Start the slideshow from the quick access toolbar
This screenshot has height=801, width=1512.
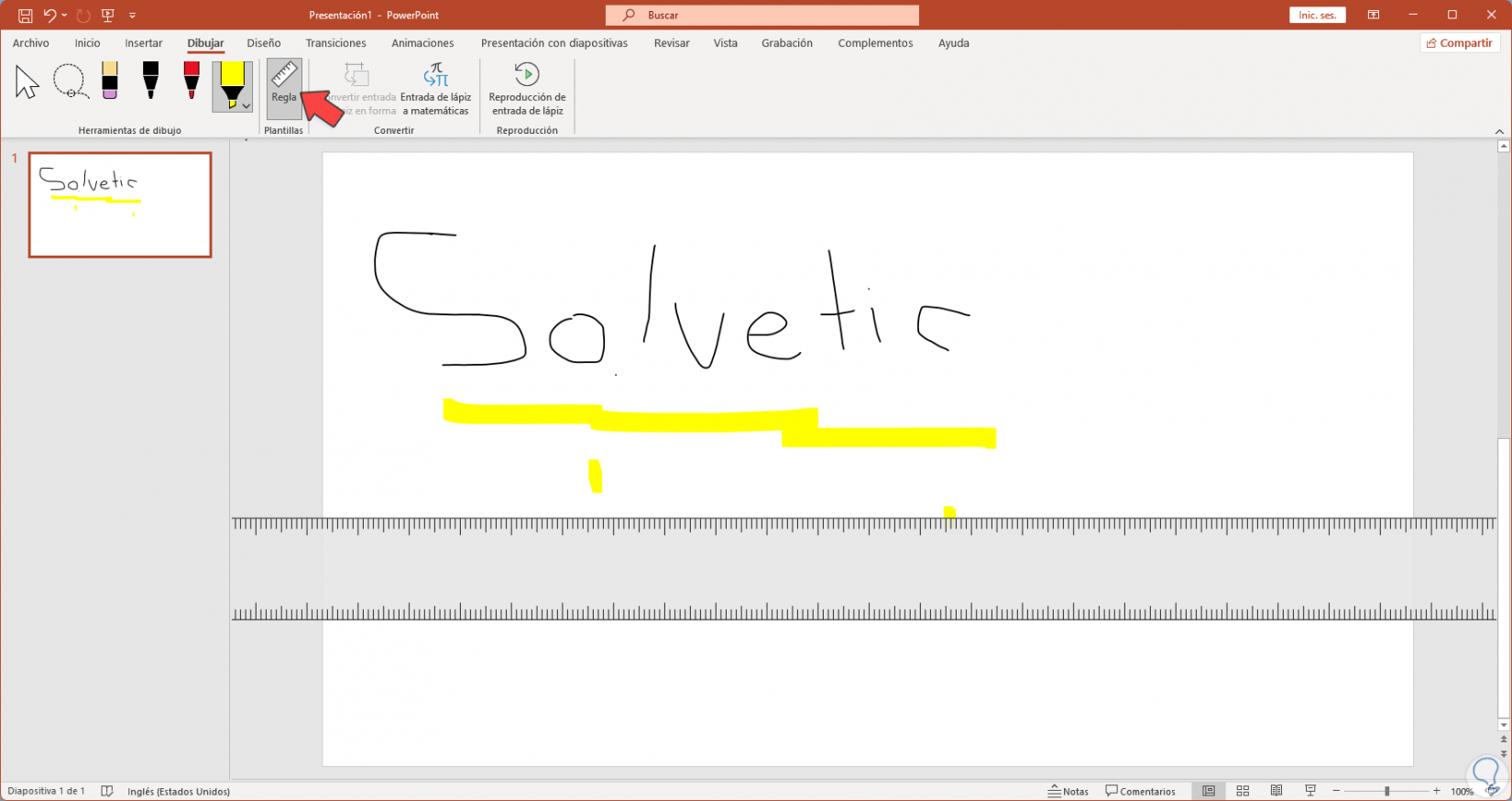click(x=108, y=16)
